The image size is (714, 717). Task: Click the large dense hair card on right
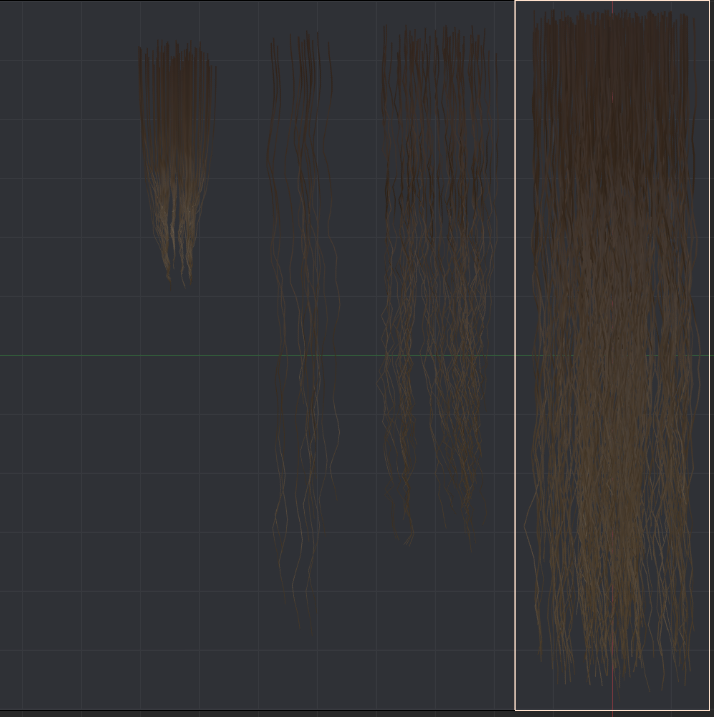612,350
